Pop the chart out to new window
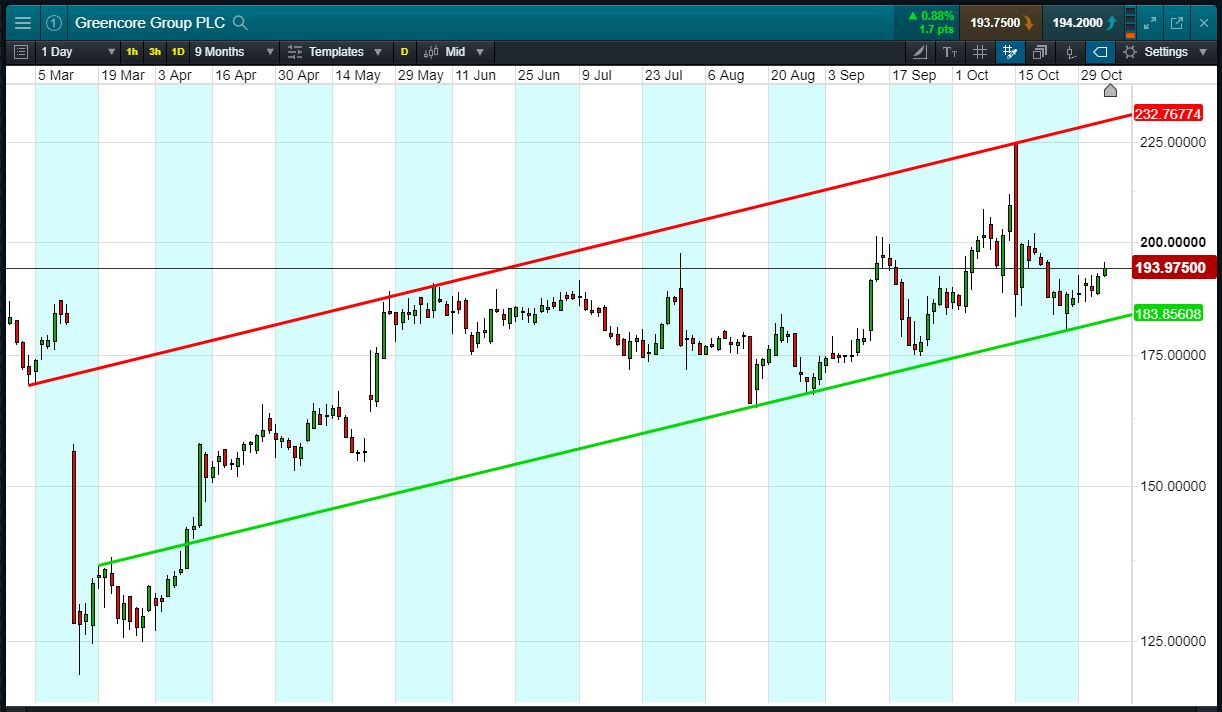This screenshot has height=712, width=1222. pos(1177,22)
